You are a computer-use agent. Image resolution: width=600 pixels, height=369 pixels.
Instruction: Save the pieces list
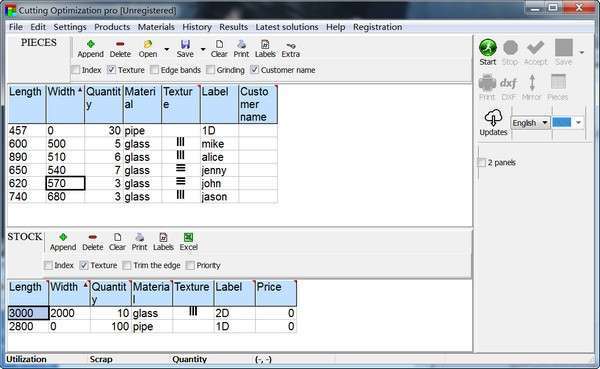[x=185, y=49]
